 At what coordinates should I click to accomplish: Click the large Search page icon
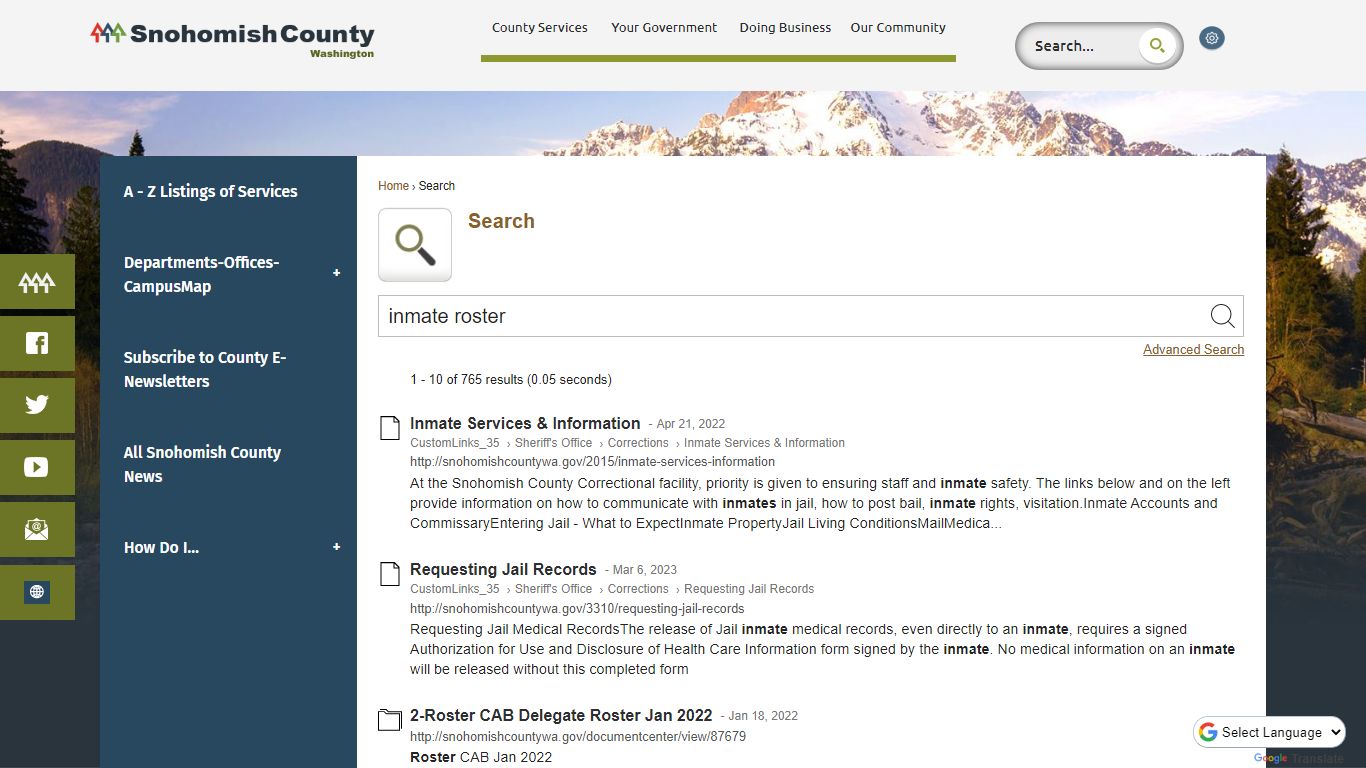(x=415, y=245)
